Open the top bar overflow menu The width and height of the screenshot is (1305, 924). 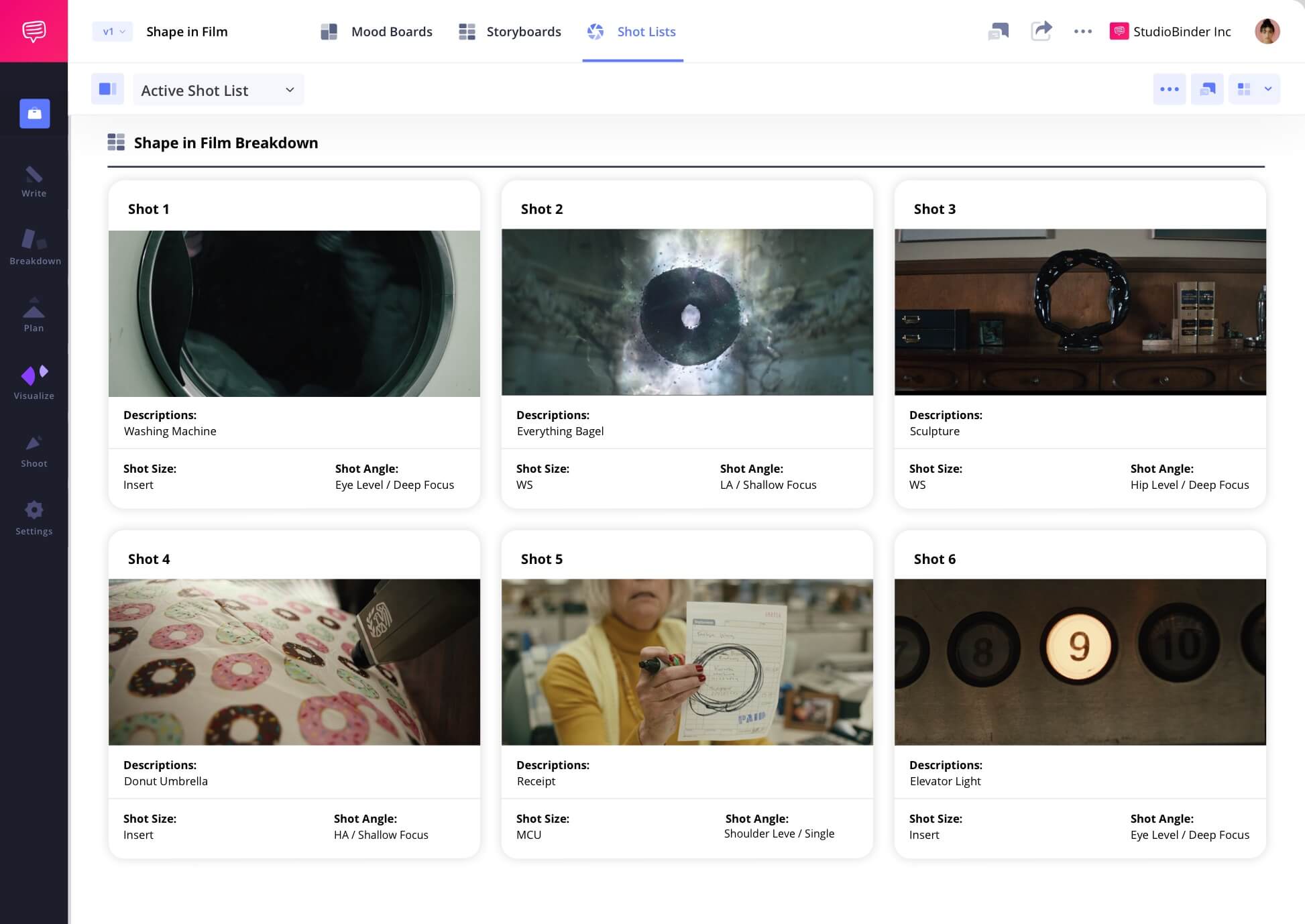tap(1082, 32)
